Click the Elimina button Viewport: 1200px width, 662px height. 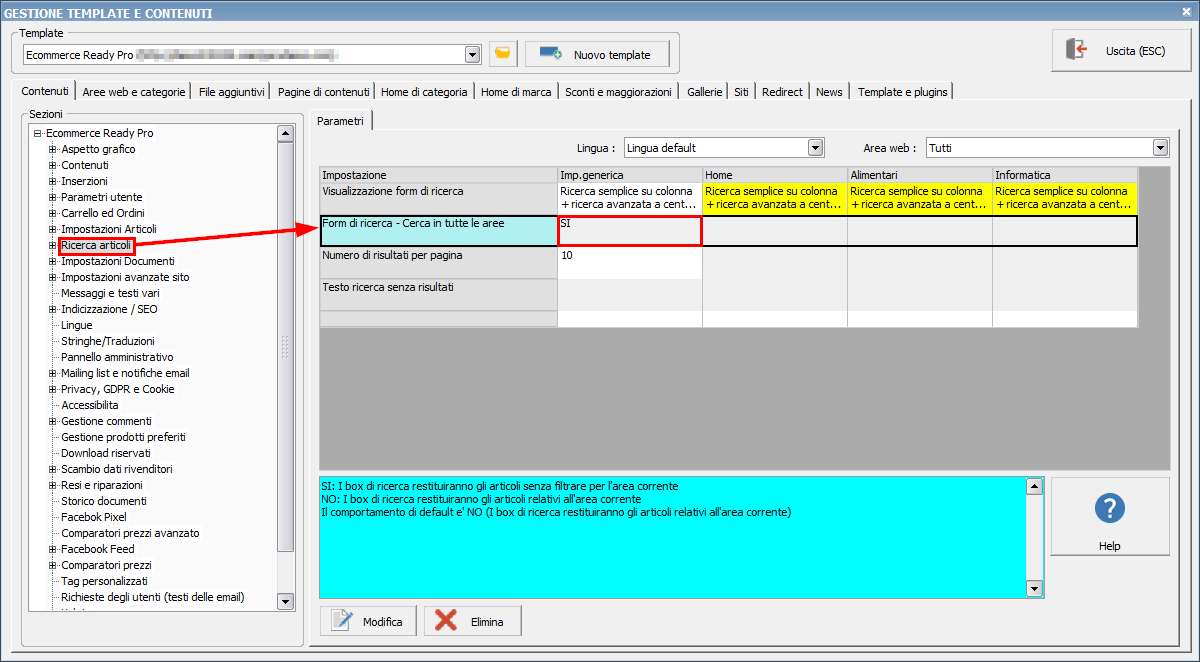(473, 621)
